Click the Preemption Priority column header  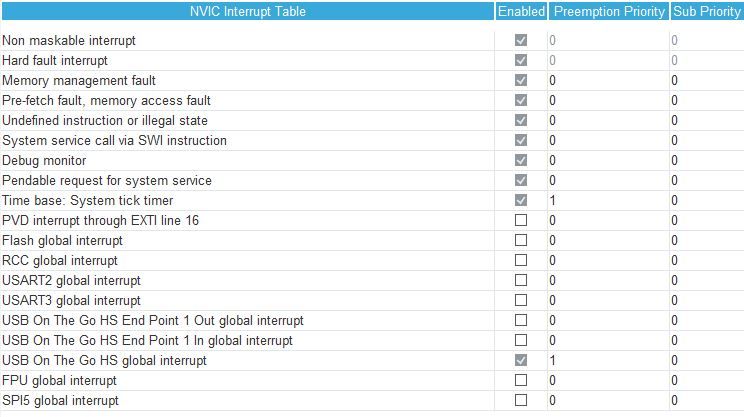pyautogui.click(x=609, y=11)
